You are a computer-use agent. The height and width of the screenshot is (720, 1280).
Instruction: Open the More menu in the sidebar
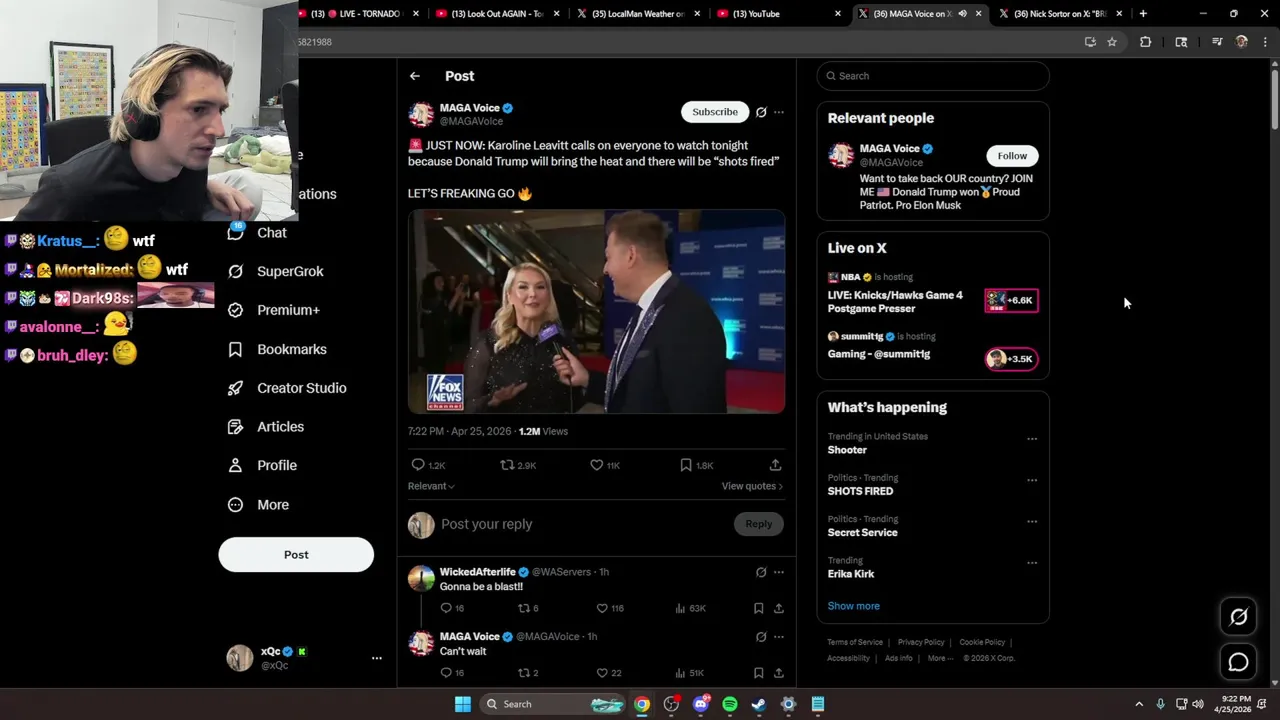click(258, 505)
